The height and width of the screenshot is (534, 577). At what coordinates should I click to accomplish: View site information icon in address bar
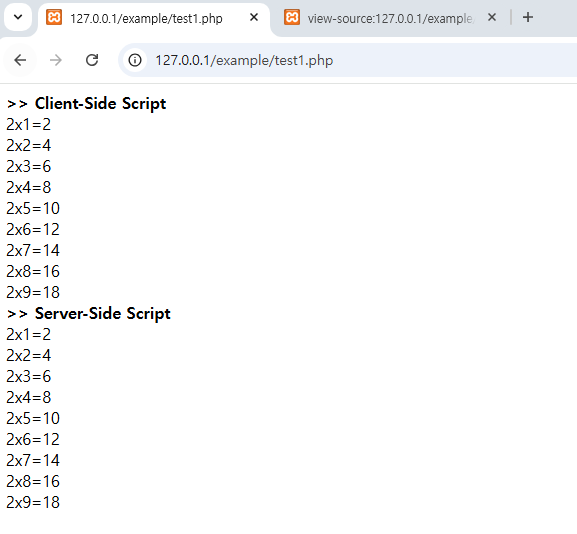point(135,60)
